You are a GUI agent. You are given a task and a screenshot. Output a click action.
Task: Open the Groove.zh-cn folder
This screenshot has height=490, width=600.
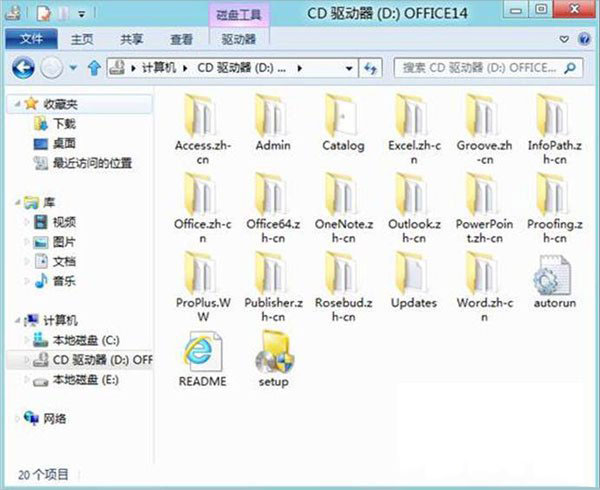point(484,129)
